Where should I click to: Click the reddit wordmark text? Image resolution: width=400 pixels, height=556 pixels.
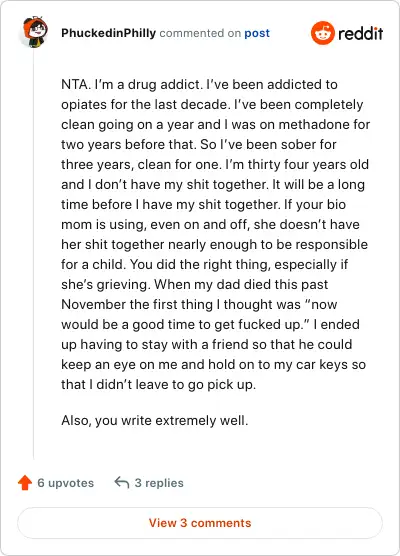pyautogui.click(x=360, y=33)
